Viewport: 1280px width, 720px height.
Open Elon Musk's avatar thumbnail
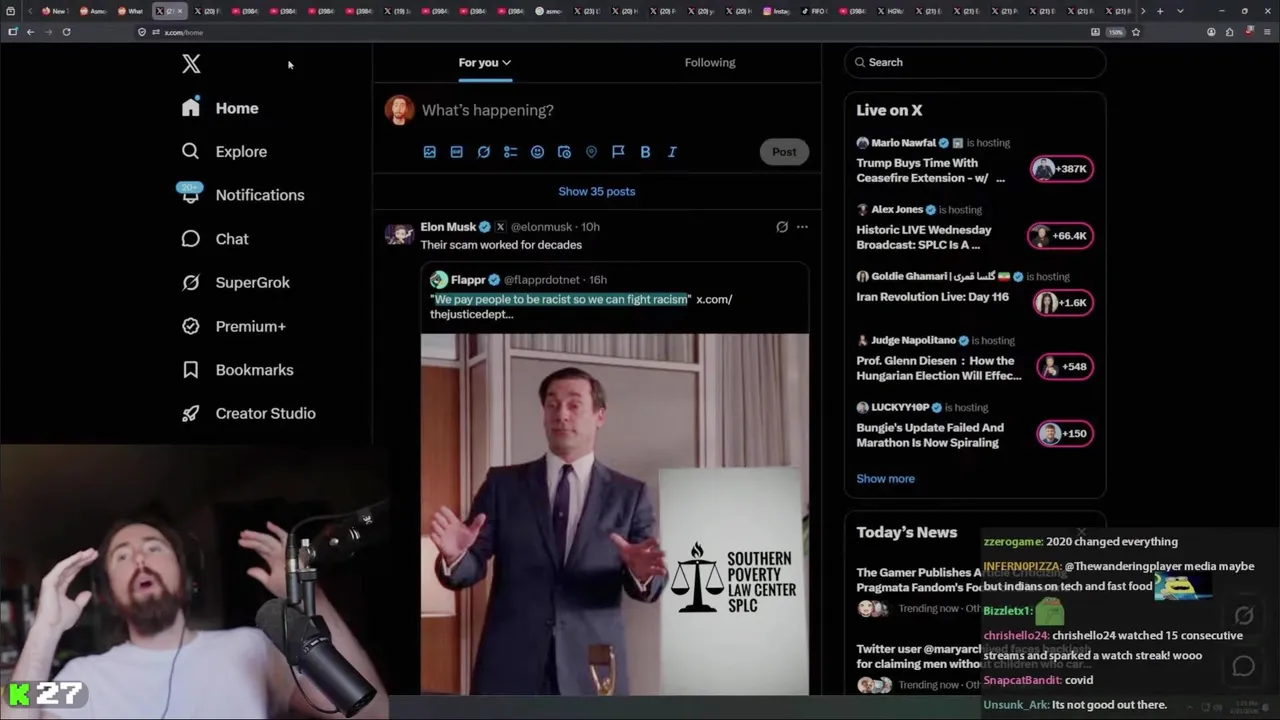(x=399, y=234)
